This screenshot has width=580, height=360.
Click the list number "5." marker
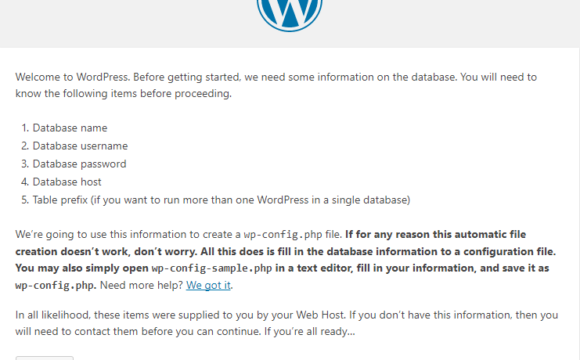pyautogui.click(x=25, y=200)
